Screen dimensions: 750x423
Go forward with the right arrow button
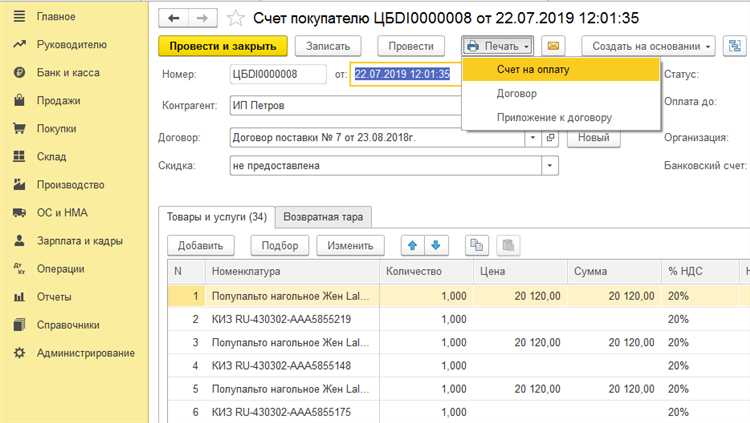(x=203, y=18)
